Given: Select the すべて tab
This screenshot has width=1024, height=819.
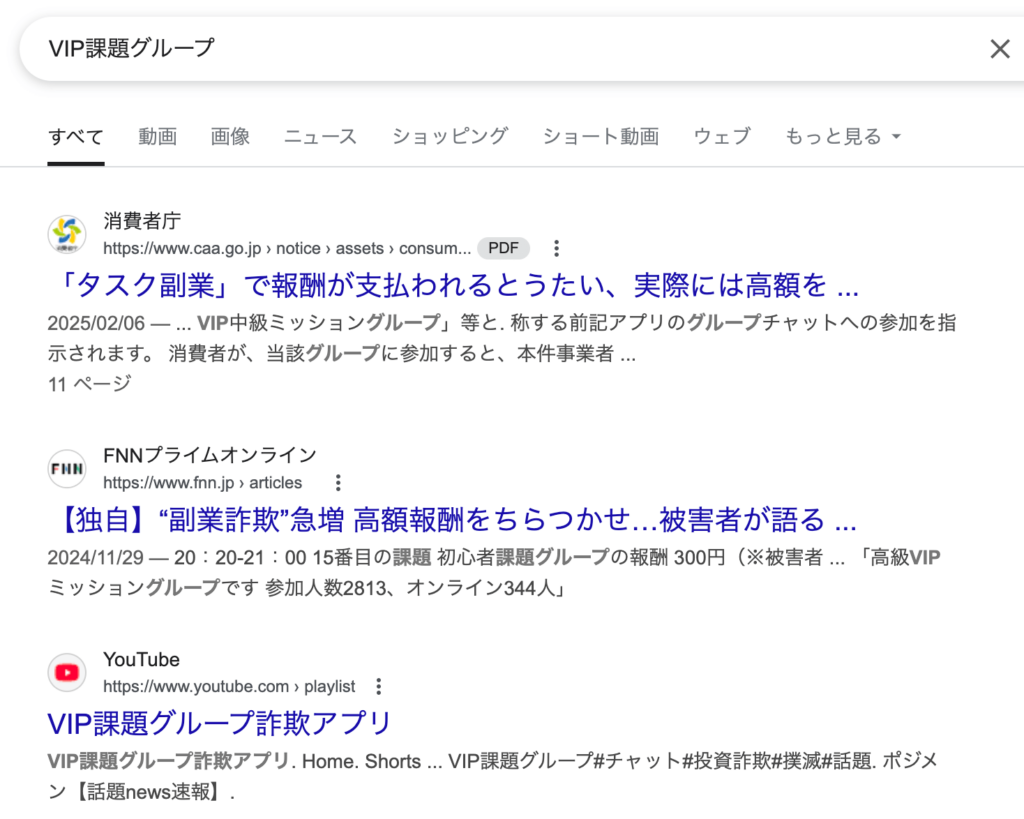Looking at the screenshot, I should click(76, 136).
